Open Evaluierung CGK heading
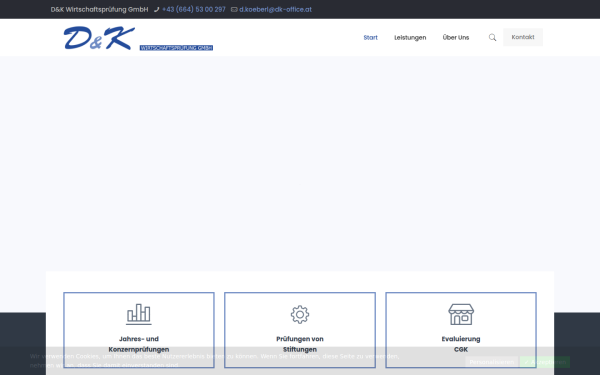 point(461,344)
